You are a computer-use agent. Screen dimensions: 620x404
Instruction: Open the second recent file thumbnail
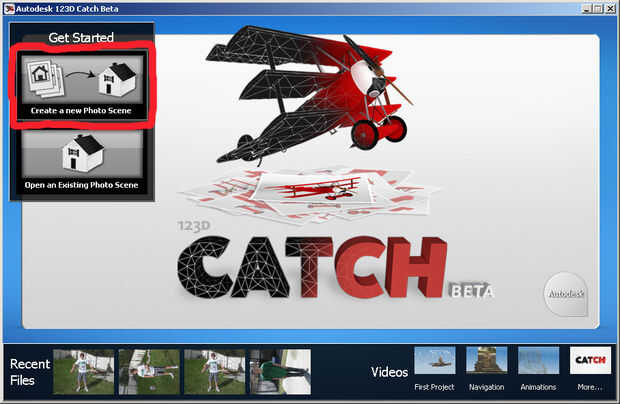click(149, 372)
